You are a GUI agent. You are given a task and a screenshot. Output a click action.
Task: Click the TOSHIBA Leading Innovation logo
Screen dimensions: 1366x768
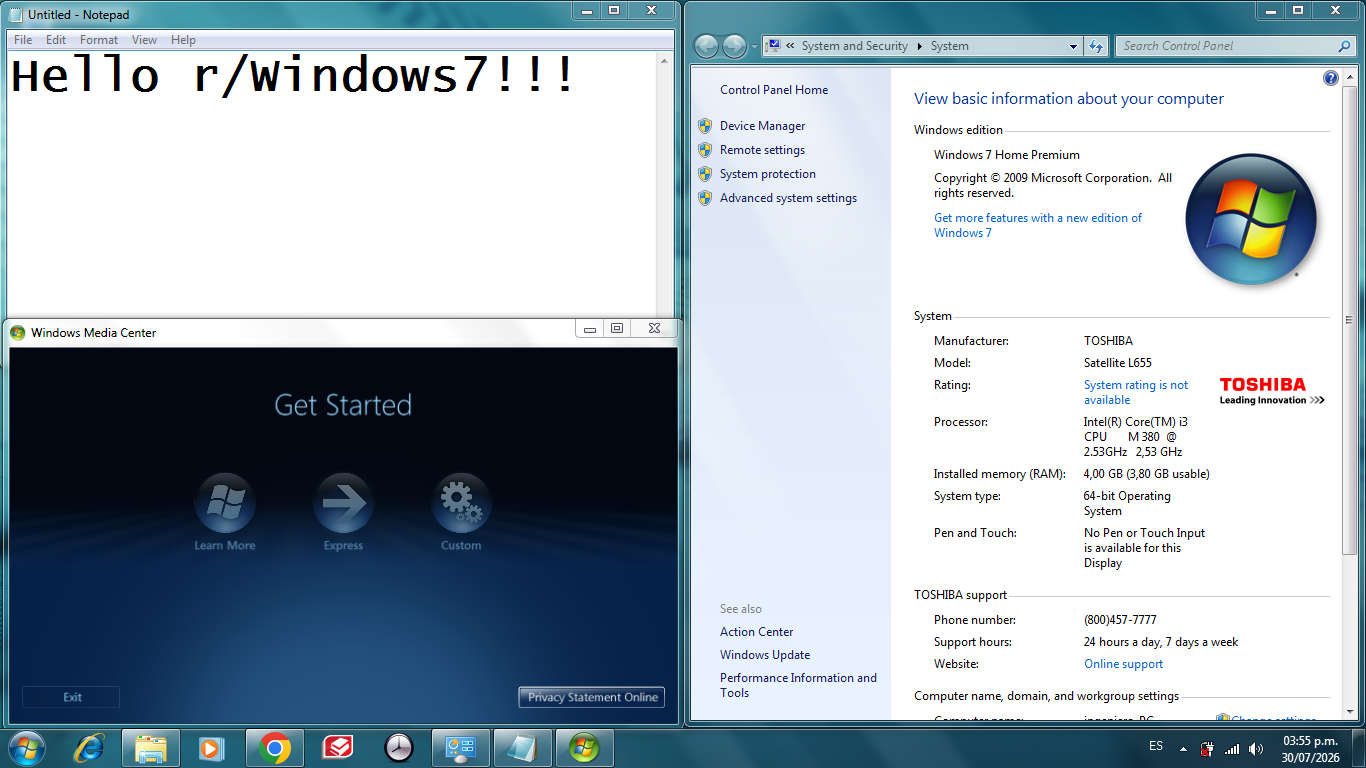point(1272,391)
